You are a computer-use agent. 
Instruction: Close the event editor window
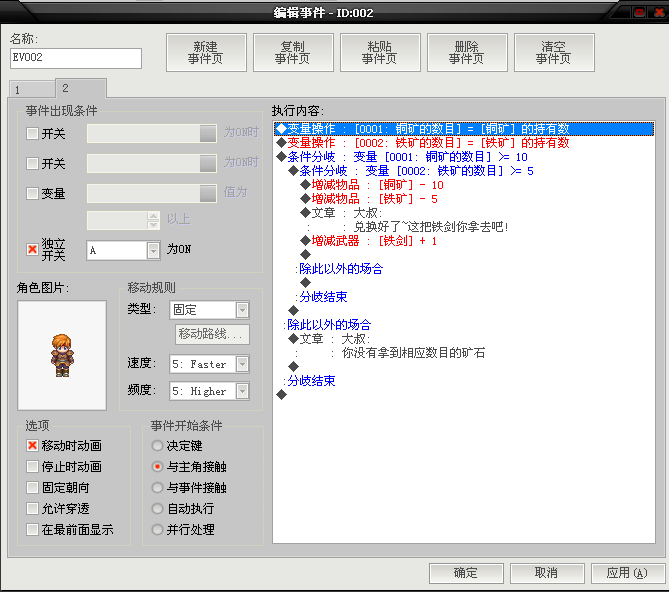coord(659,12)
